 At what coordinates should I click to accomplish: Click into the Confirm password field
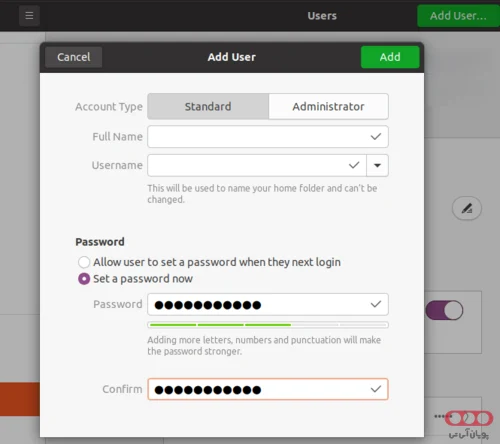click(268, 389)
